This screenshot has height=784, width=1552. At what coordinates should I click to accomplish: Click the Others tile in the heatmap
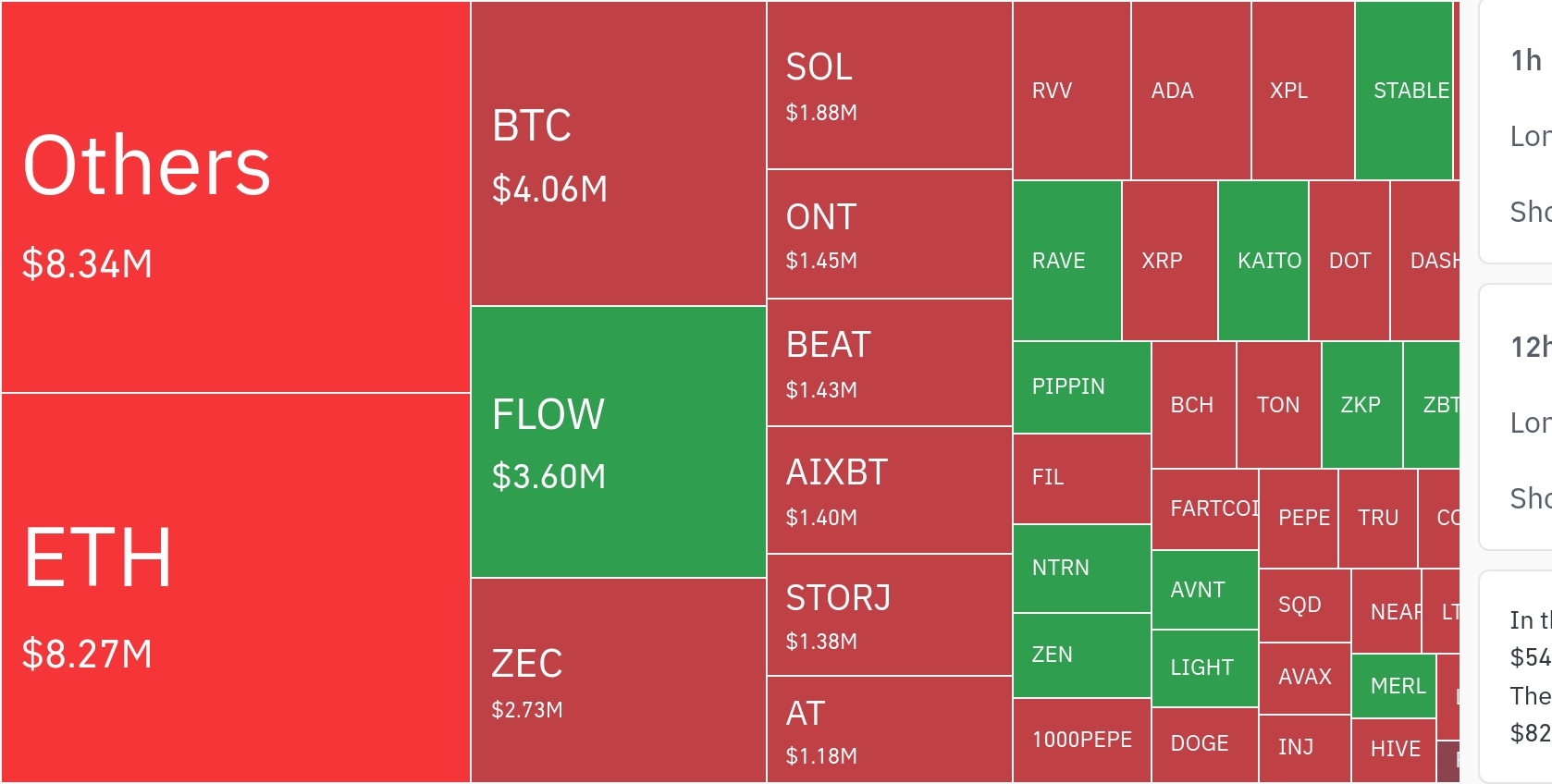236,197
